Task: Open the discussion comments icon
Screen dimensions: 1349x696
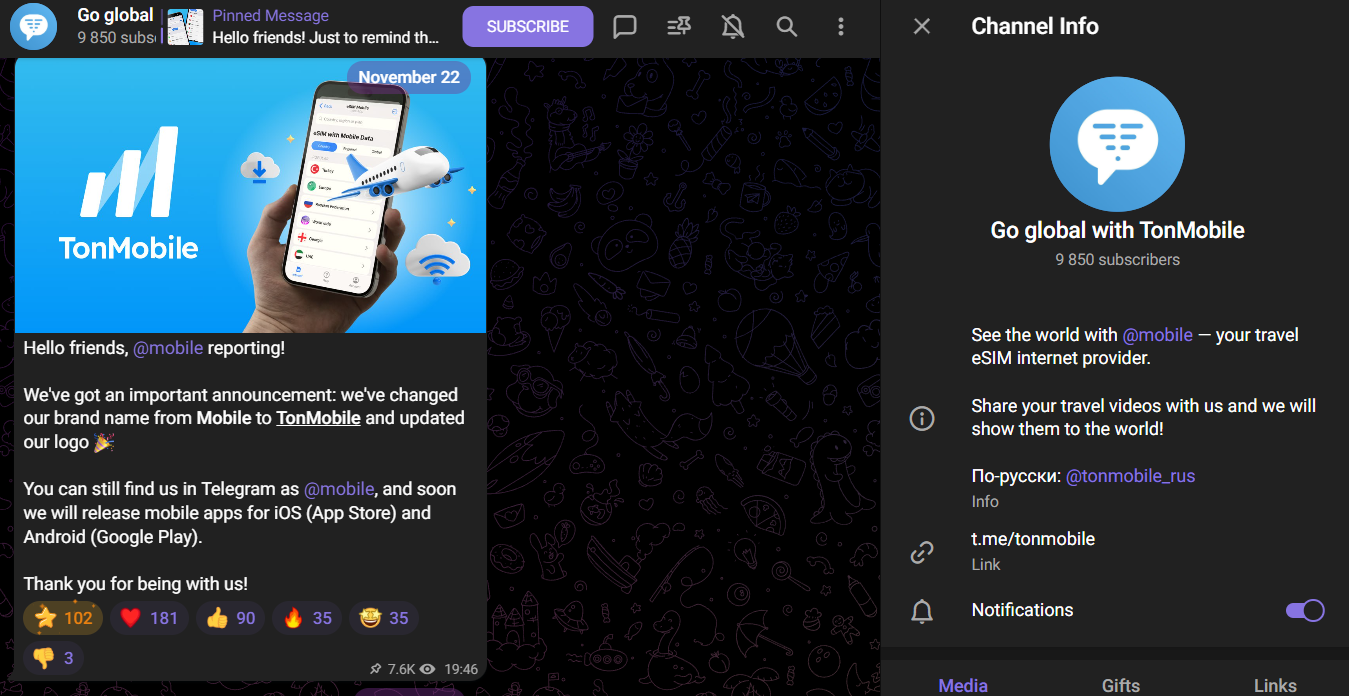Action: (x=625, y=27)
